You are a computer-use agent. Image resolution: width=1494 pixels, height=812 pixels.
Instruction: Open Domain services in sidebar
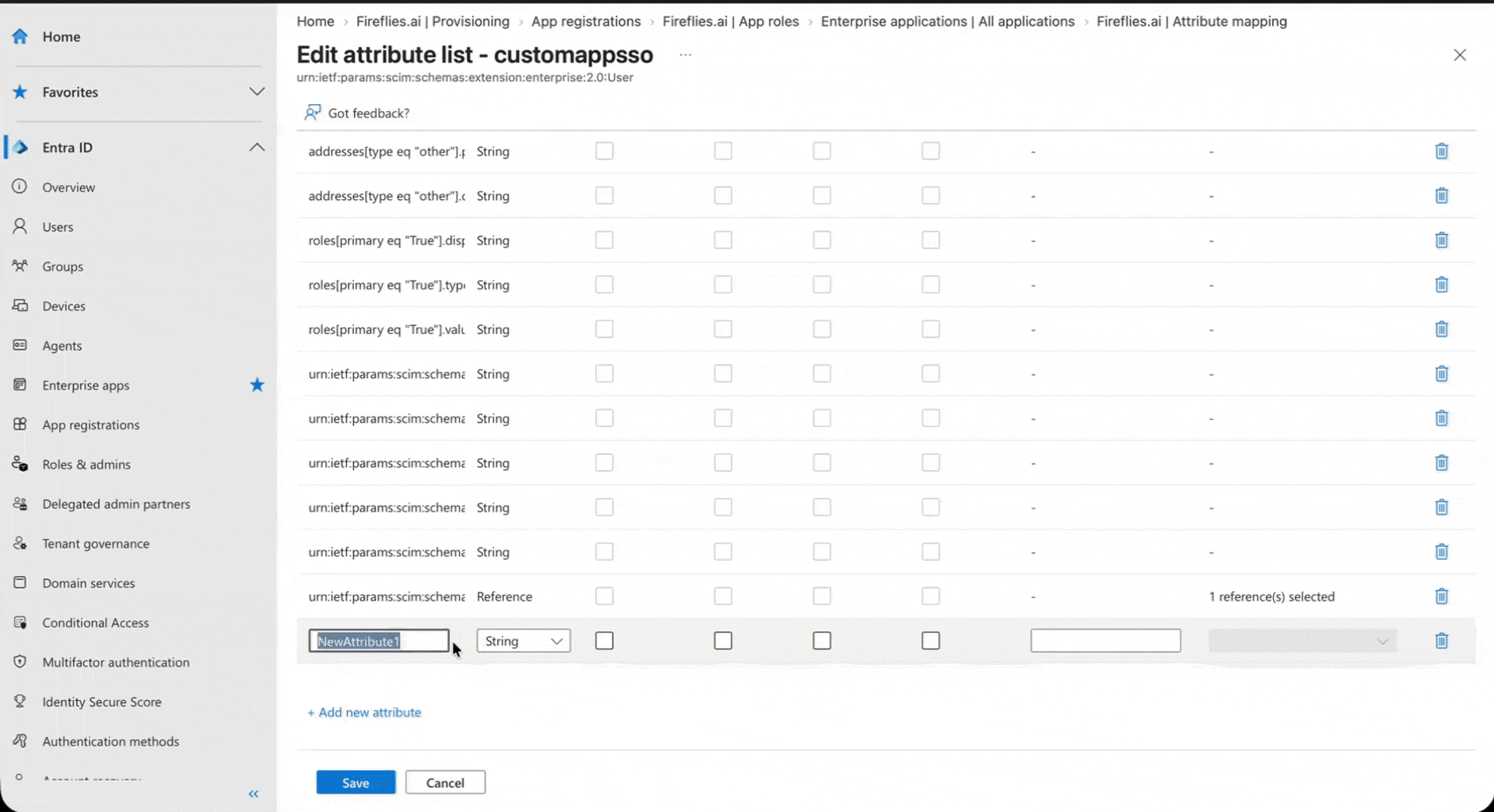coord(89,583)
